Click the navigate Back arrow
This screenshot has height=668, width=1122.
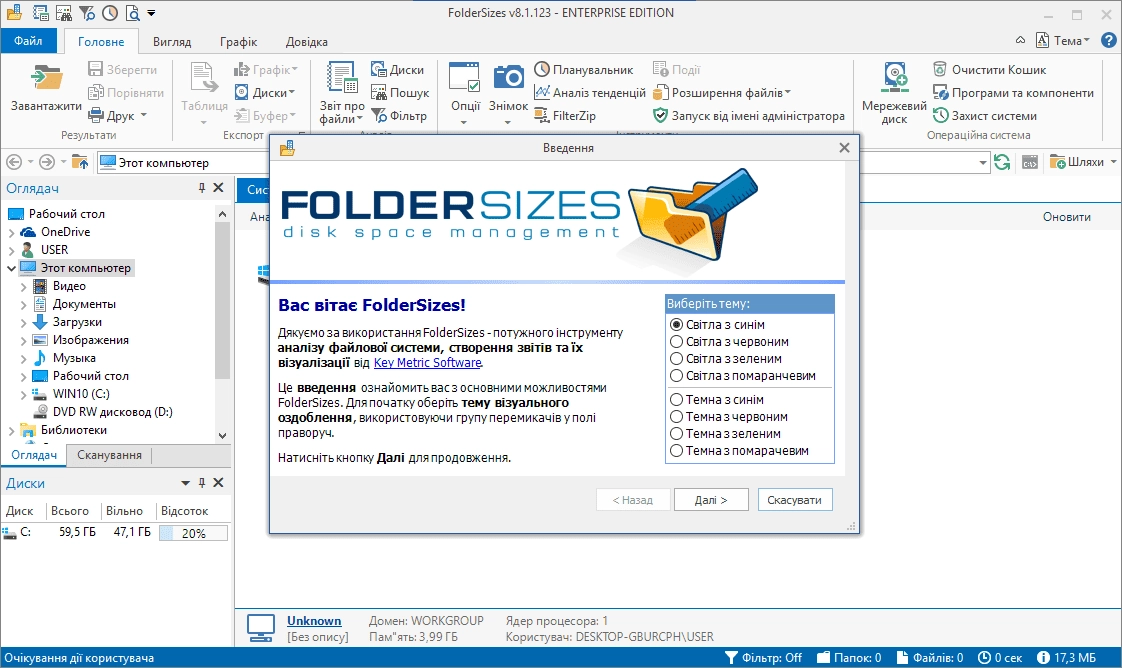coord(14,162)
